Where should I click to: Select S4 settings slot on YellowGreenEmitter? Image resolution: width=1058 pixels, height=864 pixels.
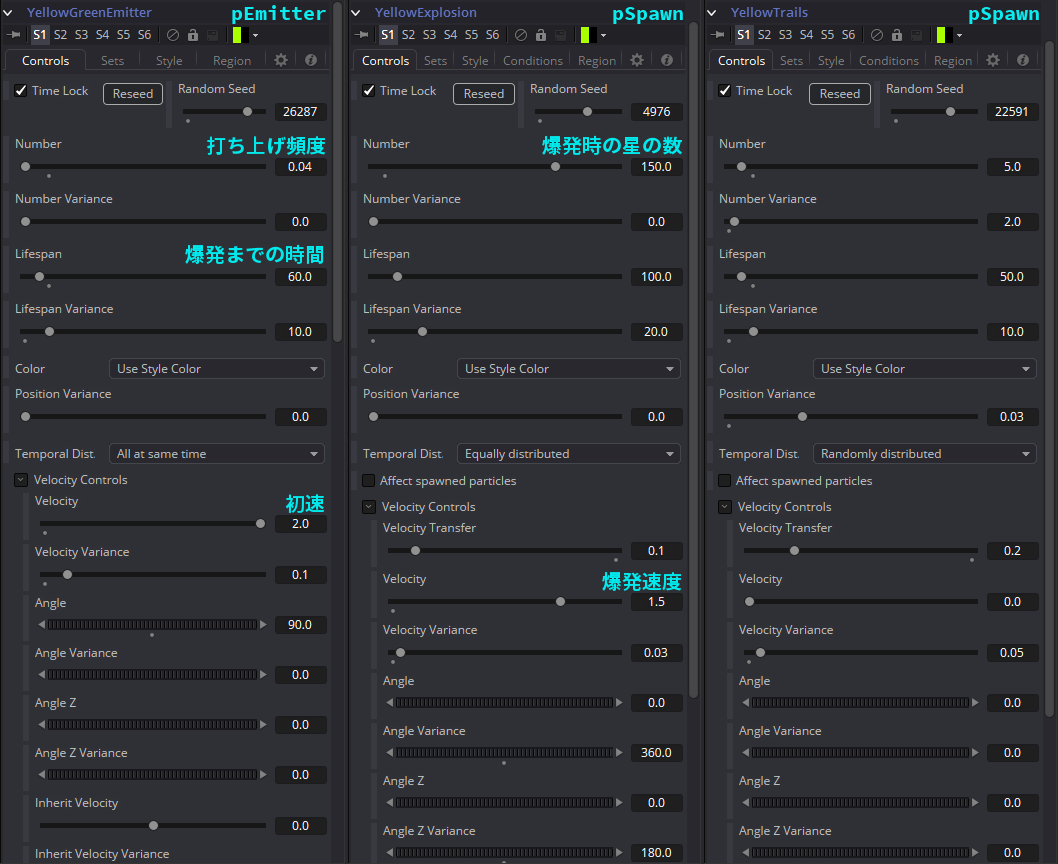click(103, 34)
